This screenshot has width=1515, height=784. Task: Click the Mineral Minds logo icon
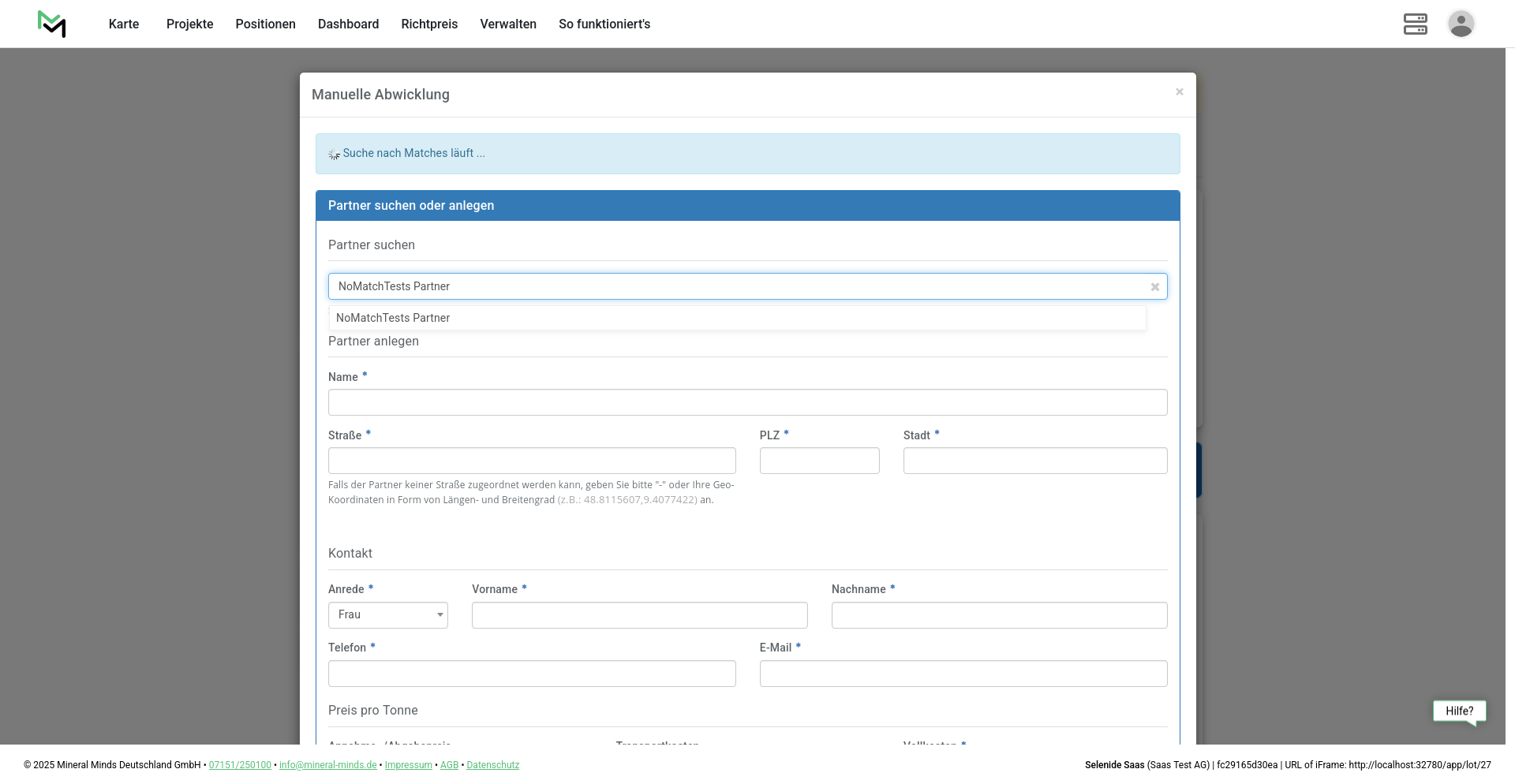[52, 24]
